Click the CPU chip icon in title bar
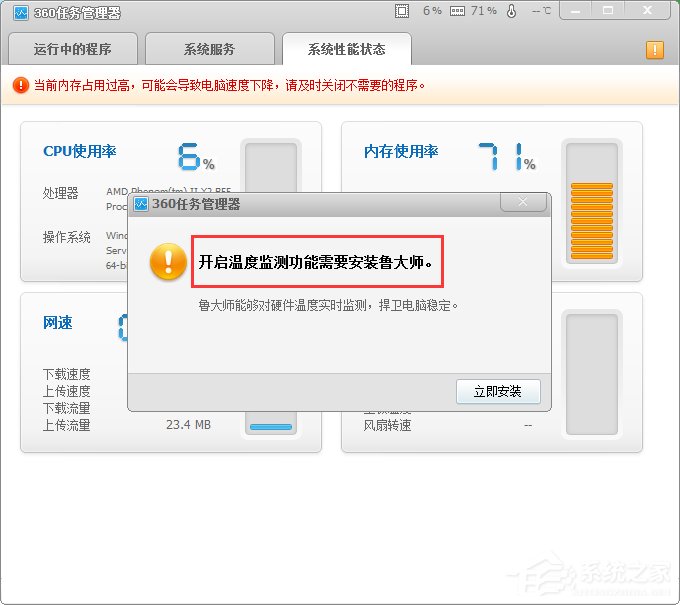Screen dimensions: 680x605 click(x=402, y=11)
